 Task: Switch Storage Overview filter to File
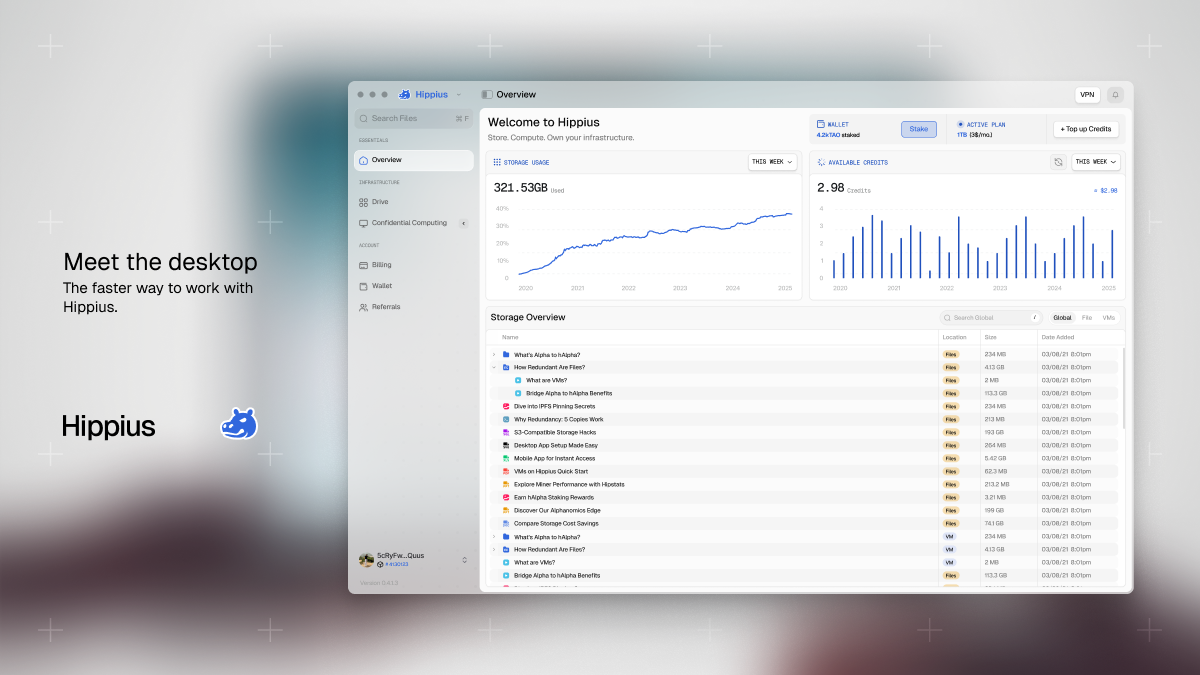click(1087, 317)
